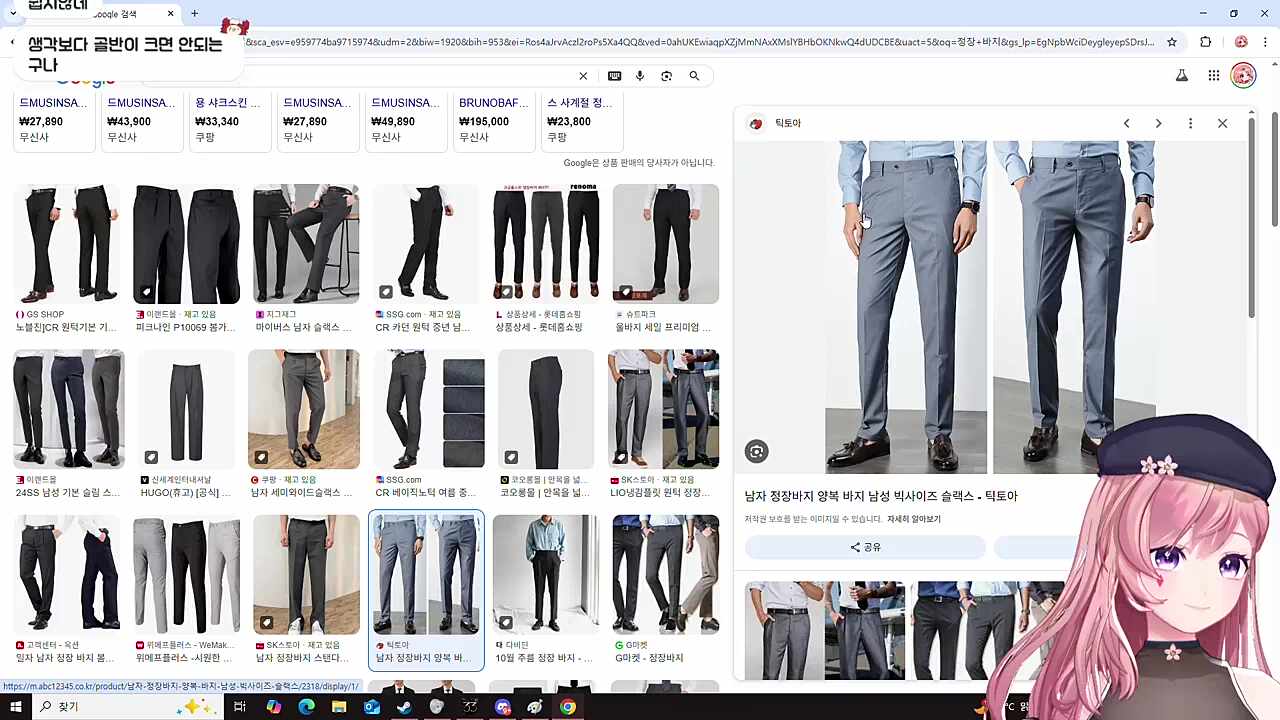The image size is (1280, 720).
Task: Bookmark this page with star icon
Action: (x=1172, y=42)
